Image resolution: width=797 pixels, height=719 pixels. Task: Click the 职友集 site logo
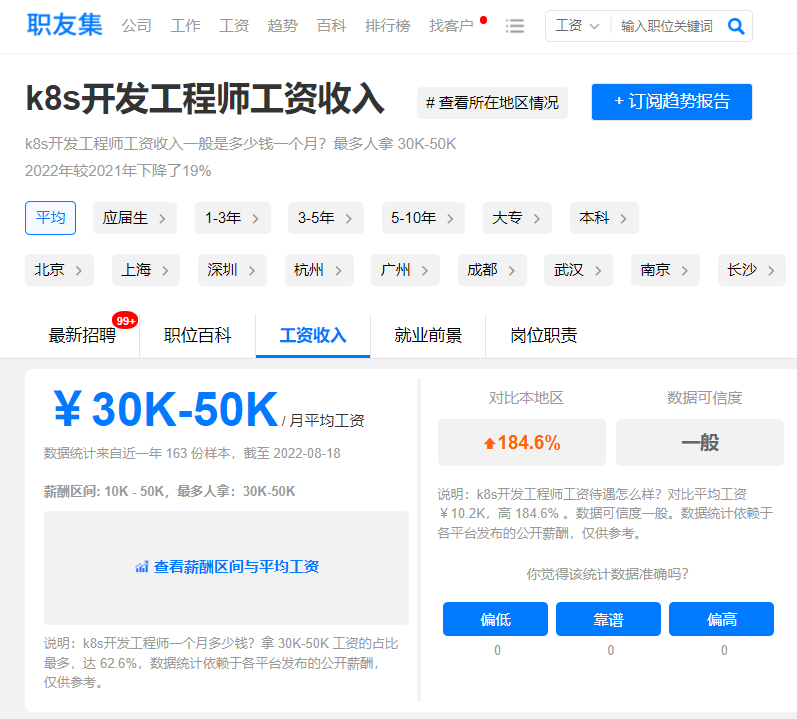(64, 25)
